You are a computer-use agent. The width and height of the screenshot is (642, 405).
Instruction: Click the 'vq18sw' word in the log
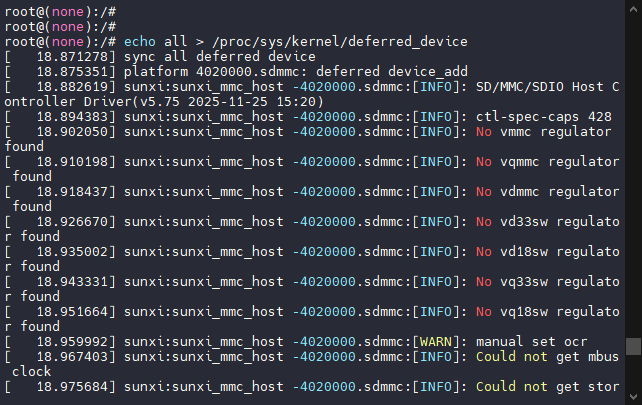tap(526, 311)
